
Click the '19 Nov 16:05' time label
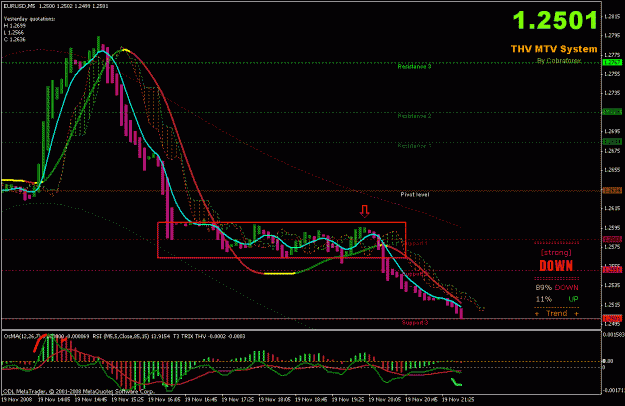[x=164, y=399]
